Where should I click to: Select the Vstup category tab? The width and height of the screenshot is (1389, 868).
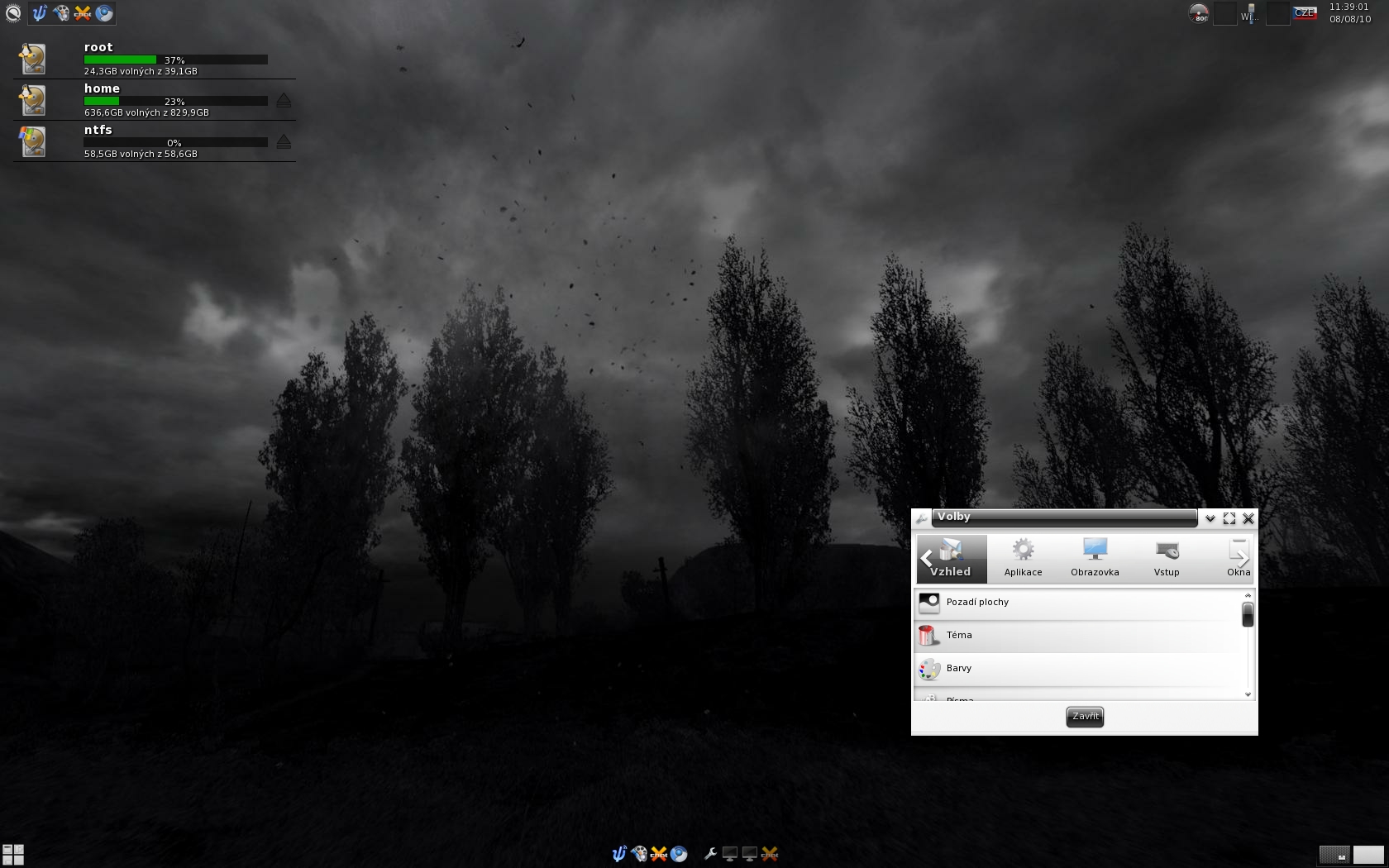1167,559
